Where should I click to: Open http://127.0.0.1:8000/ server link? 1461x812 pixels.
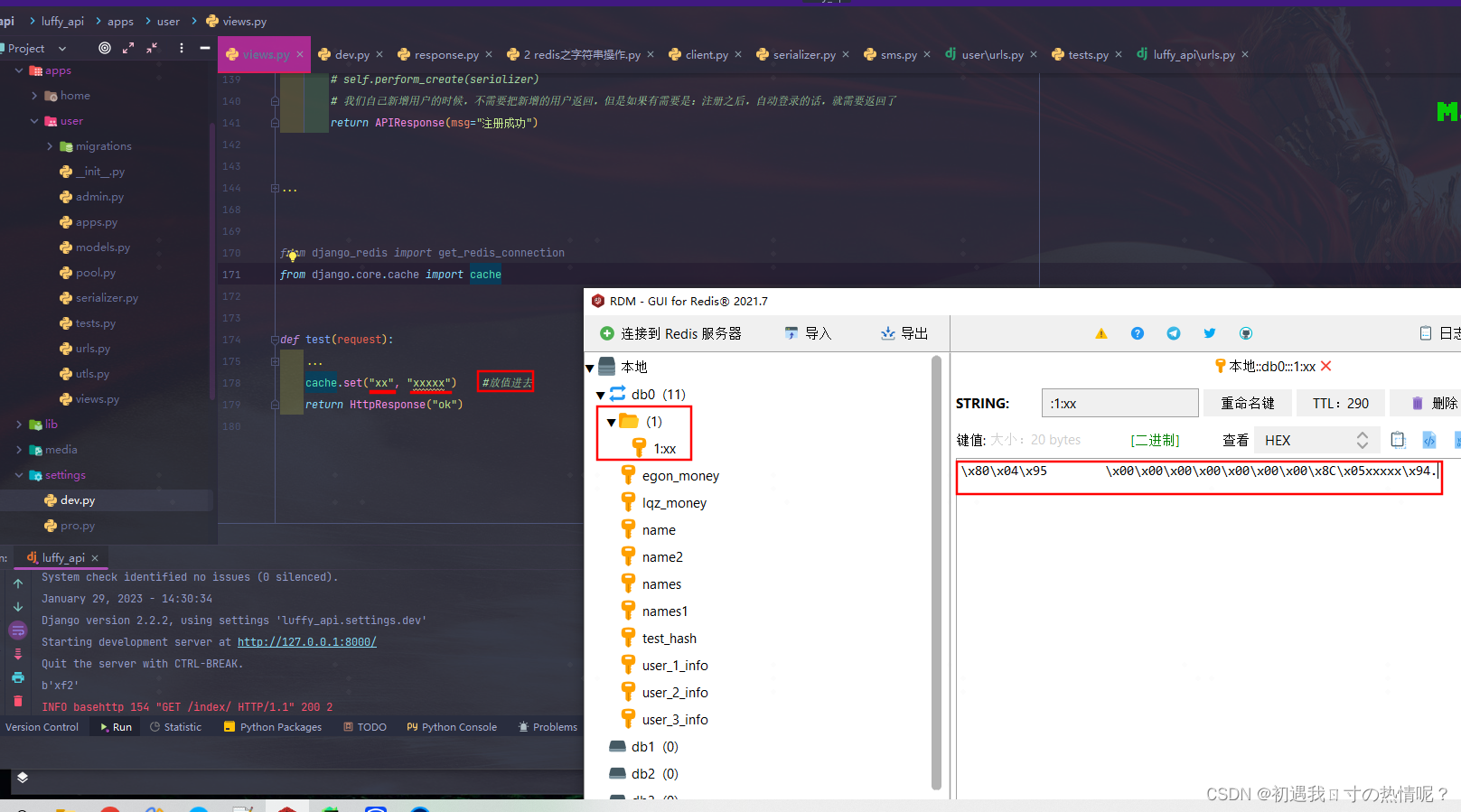pos(307,642)
